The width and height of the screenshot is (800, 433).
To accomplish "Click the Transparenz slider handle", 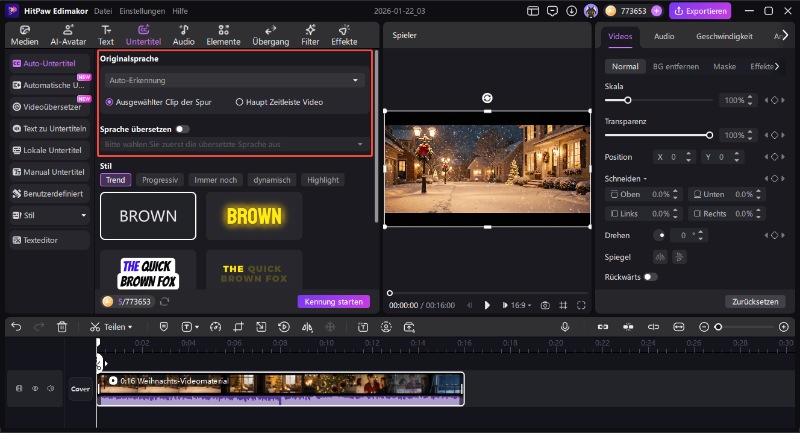I will pyautogui.click(x=709, y=135).
